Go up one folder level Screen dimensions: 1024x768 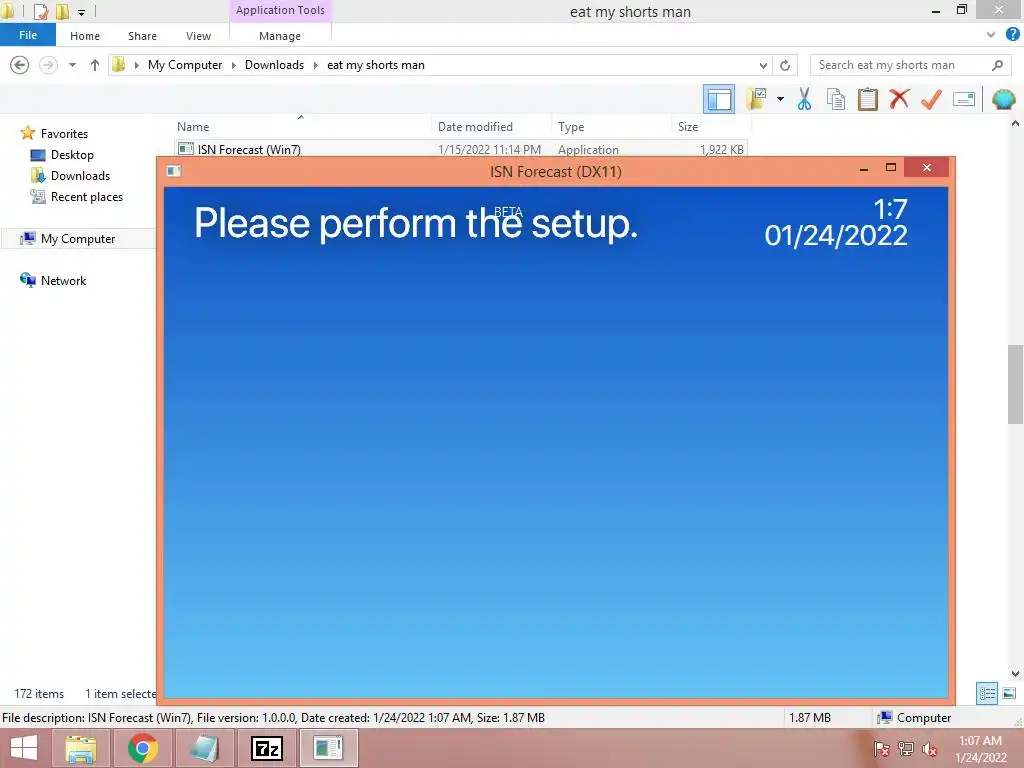click(95, 65)
